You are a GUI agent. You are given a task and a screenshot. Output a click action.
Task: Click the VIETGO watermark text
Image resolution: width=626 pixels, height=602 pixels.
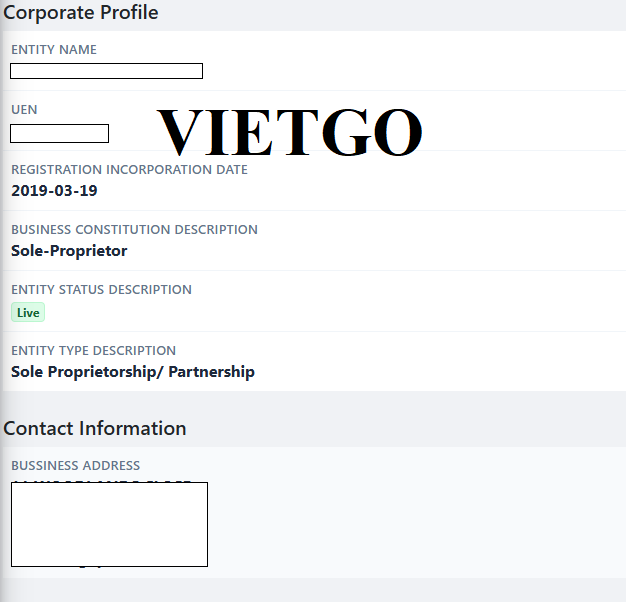[x=290, y=132]
